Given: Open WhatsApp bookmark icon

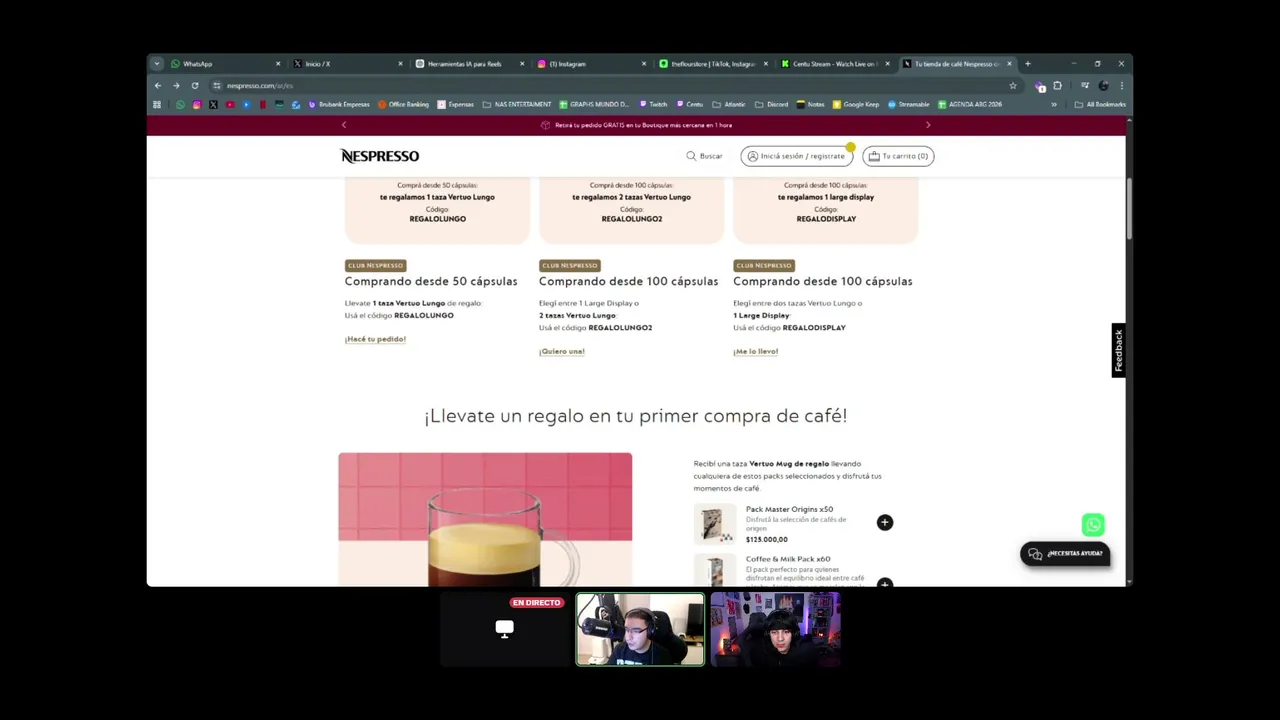Looking at the screenshot, I should click(180, 104).
